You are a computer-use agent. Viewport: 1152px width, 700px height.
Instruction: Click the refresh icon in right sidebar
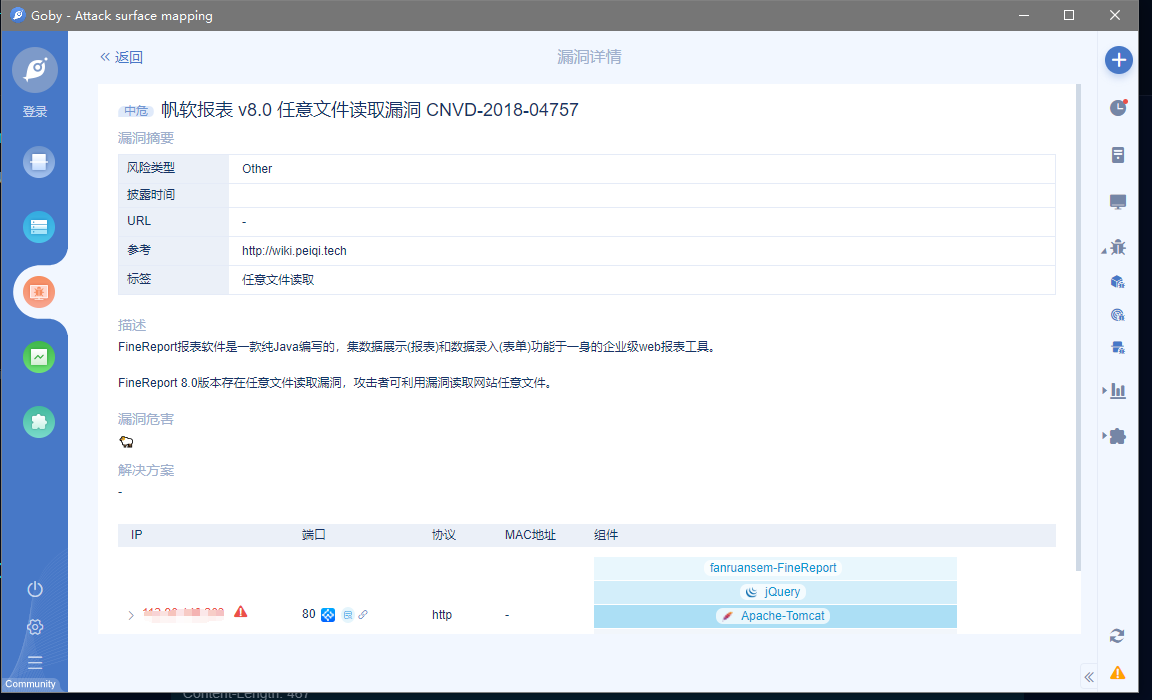(1117, 636)
